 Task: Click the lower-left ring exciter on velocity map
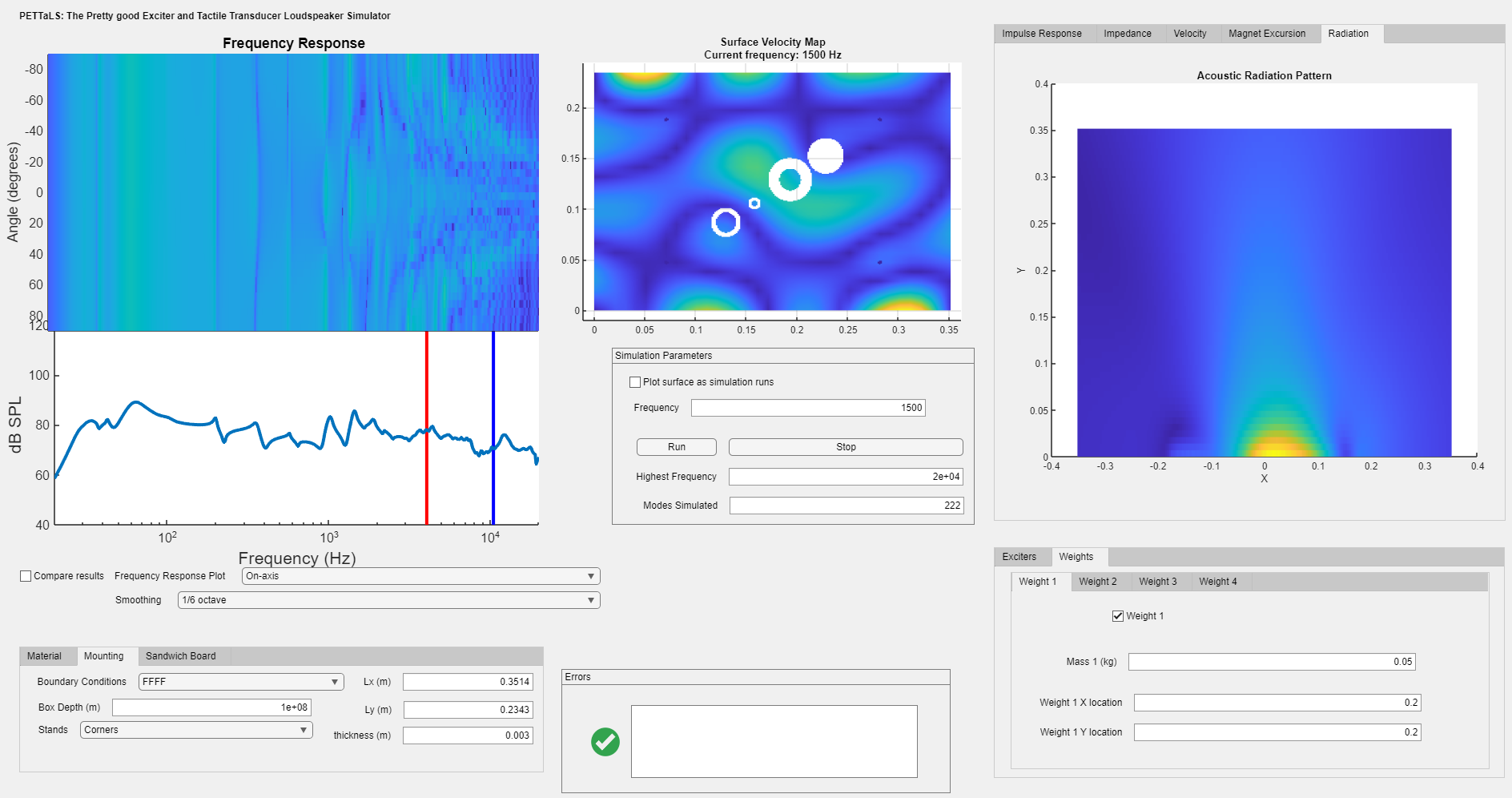coord(726,222)
